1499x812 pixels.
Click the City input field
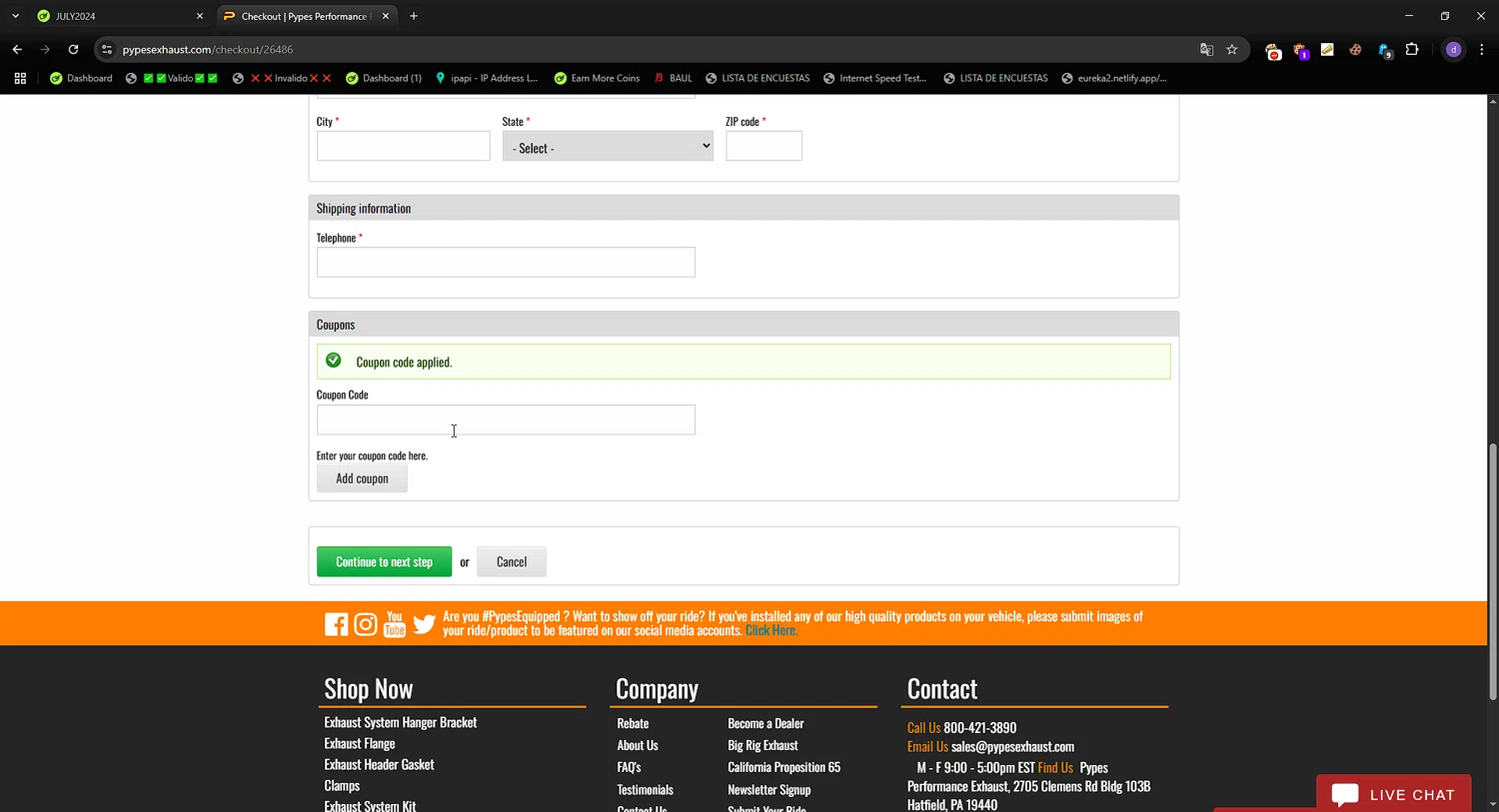tap(403, 146)
